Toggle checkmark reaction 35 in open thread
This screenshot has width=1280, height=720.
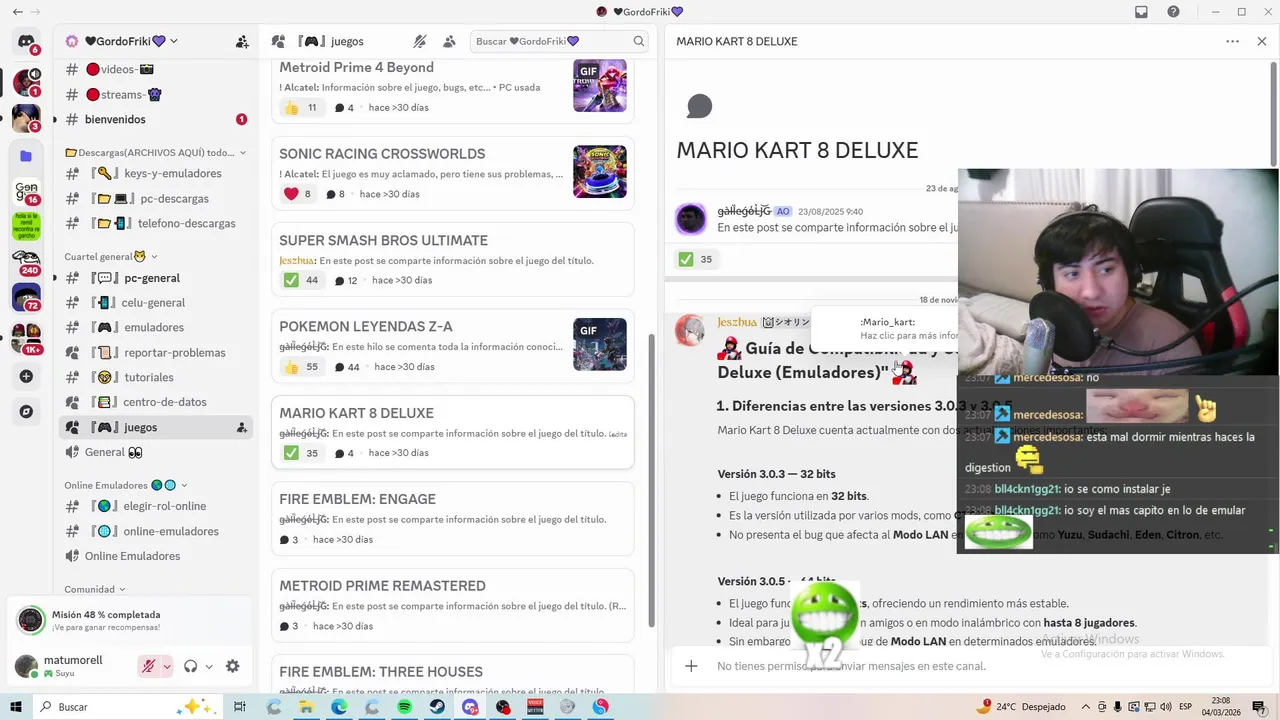click(697, 259)
